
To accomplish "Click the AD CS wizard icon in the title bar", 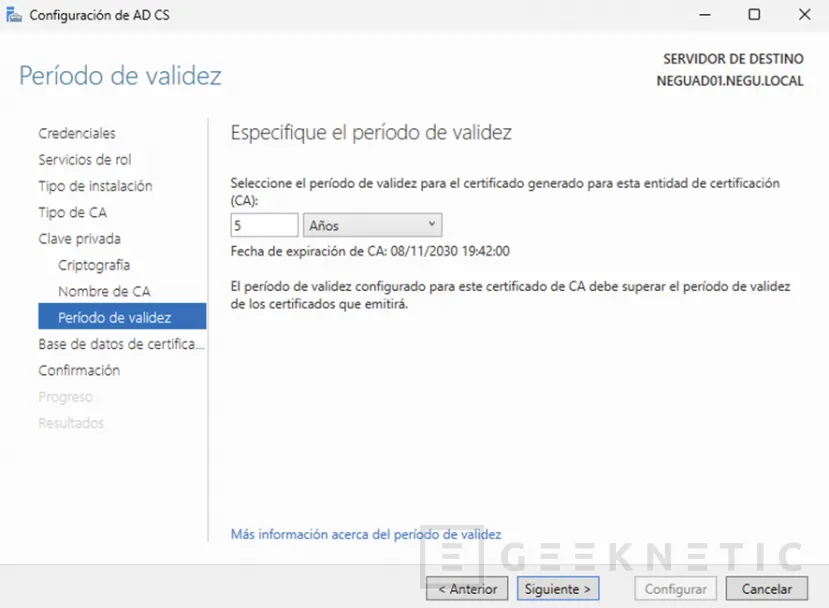I will point(15,15).
